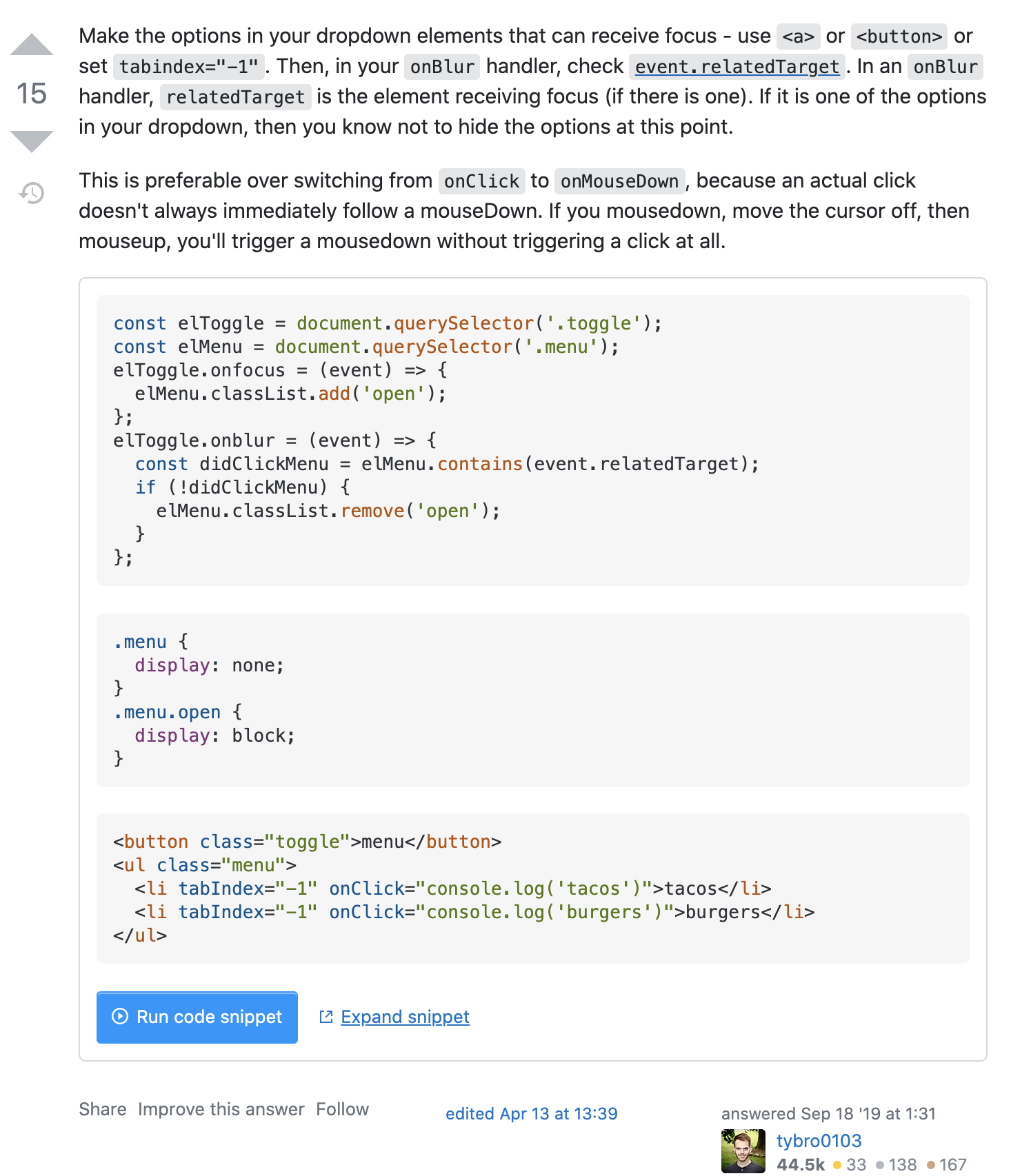Downvote this answer with the down arrow

coord(32,141)
